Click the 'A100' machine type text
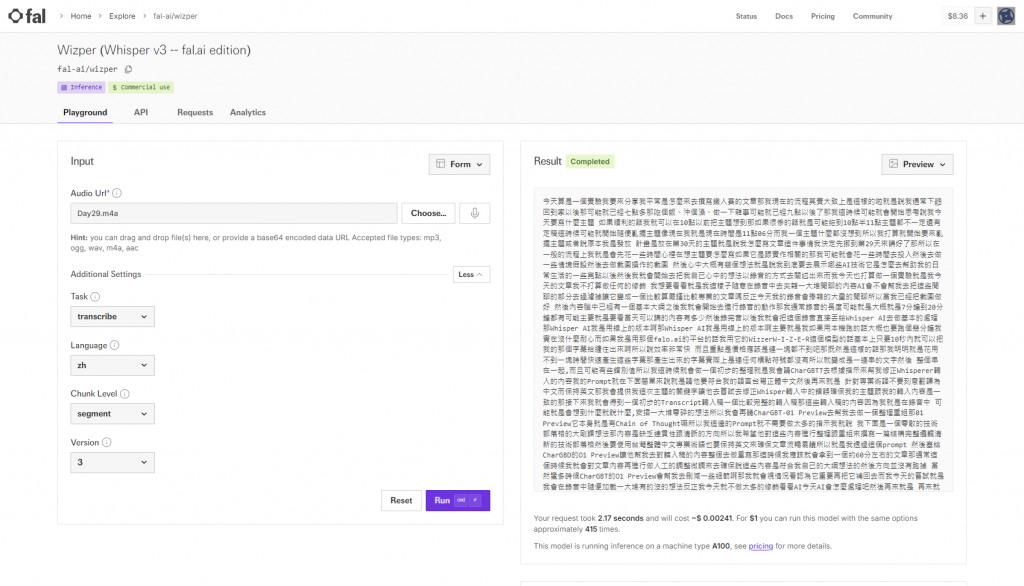 point(721,546)
